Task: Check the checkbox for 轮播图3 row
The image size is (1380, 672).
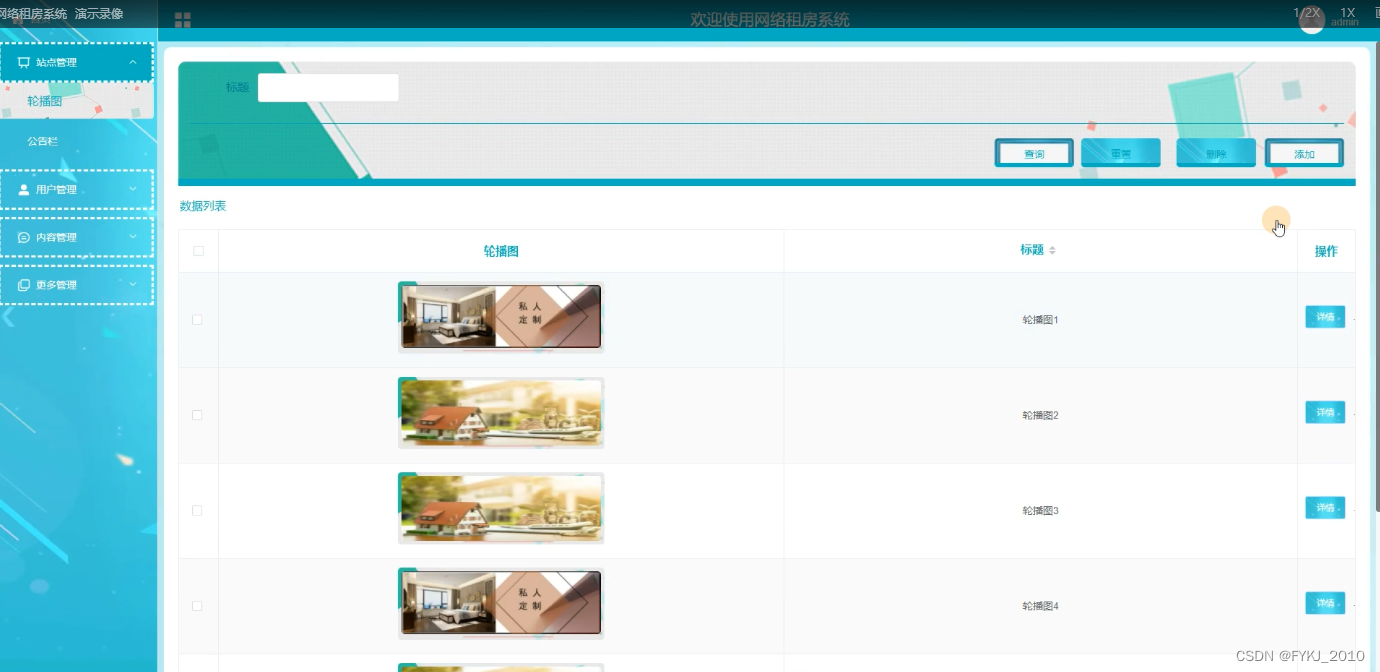Action: [197, 510]
